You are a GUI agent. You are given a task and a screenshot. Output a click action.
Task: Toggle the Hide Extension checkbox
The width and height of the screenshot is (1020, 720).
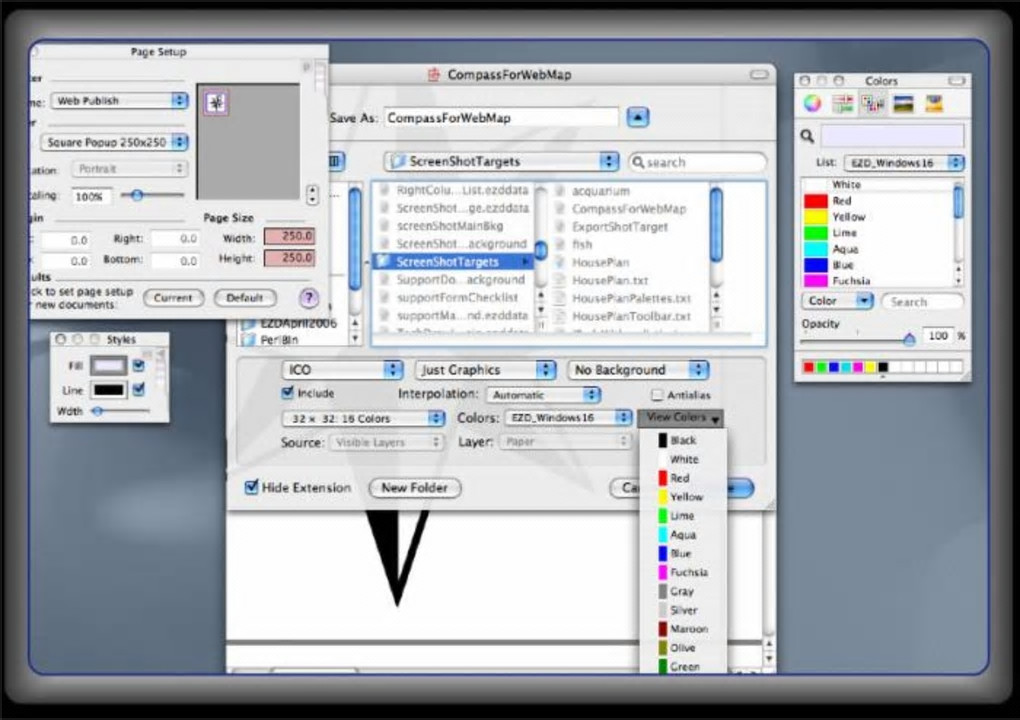(251, 487)
